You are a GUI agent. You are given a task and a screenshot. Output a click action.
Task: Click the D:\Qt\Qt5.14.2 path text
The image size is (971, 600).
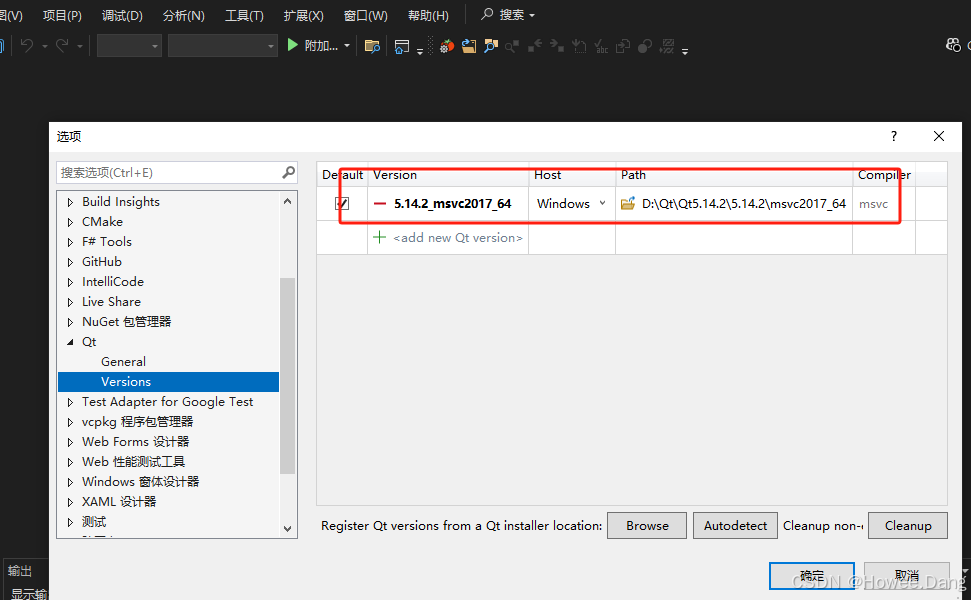[x=744, y=204]
